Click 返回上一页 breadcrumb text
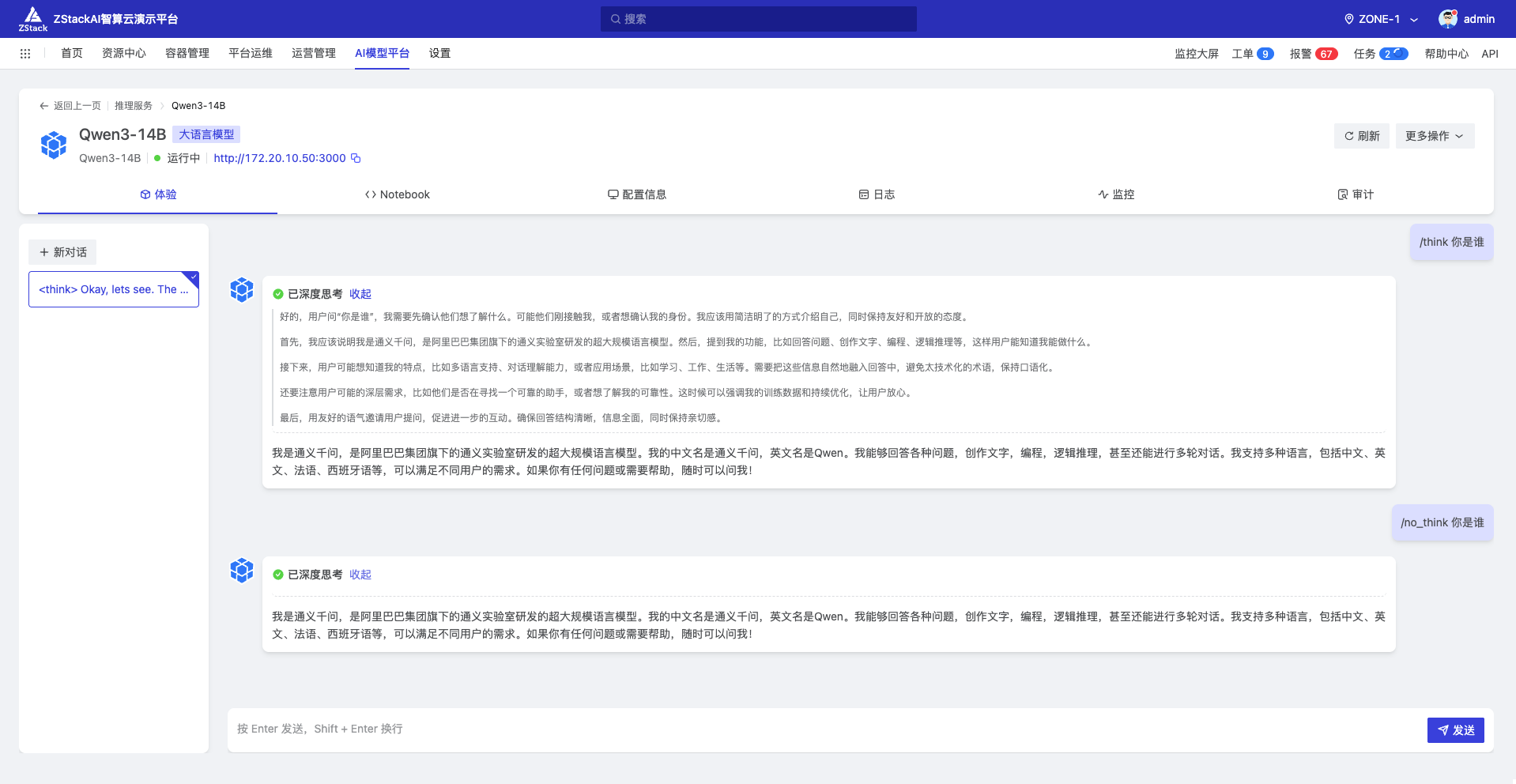 (77, 106)
